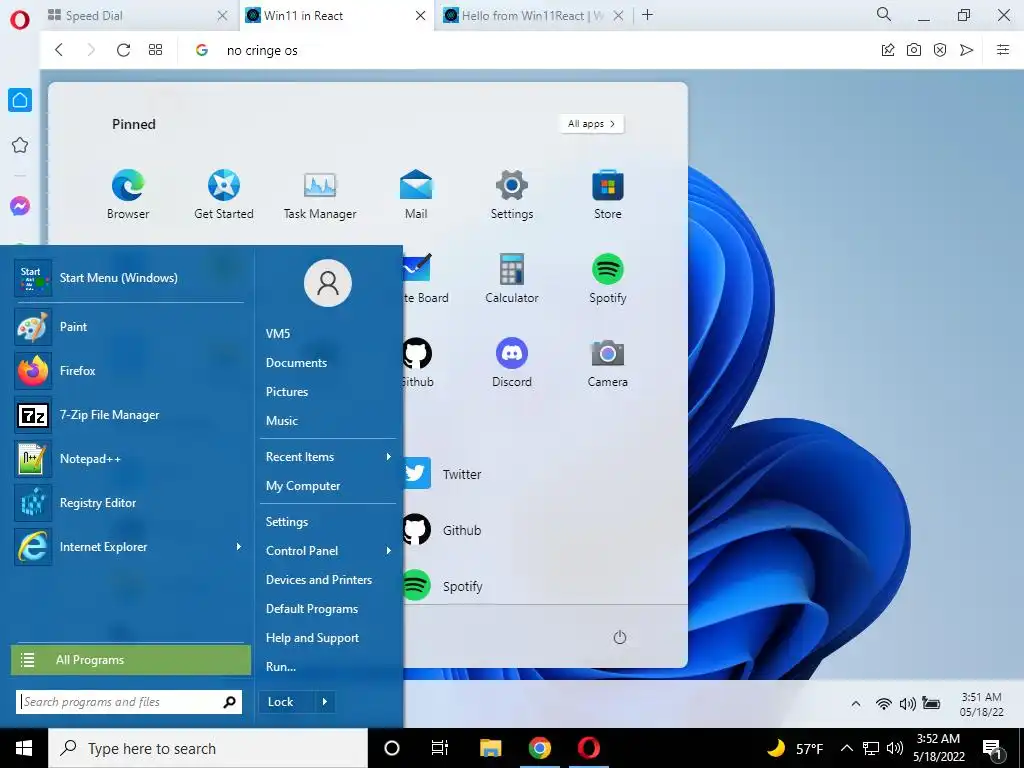Open Opera snapshot camera icon
The height and width of the screenshot is (768, 1024).
914,50
